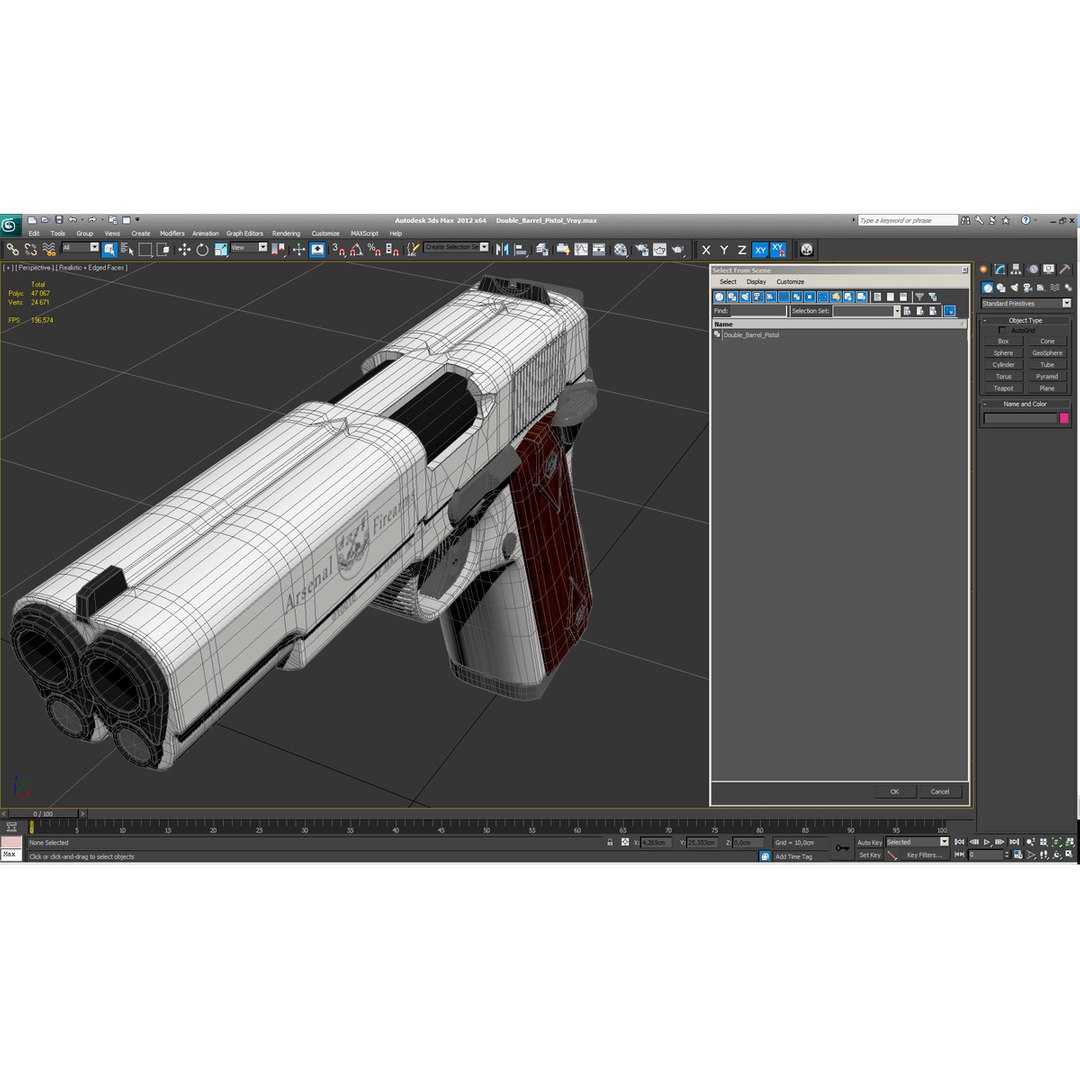
Task: Click the Sphere primitive button
Action: click(x=1003, y=353)
